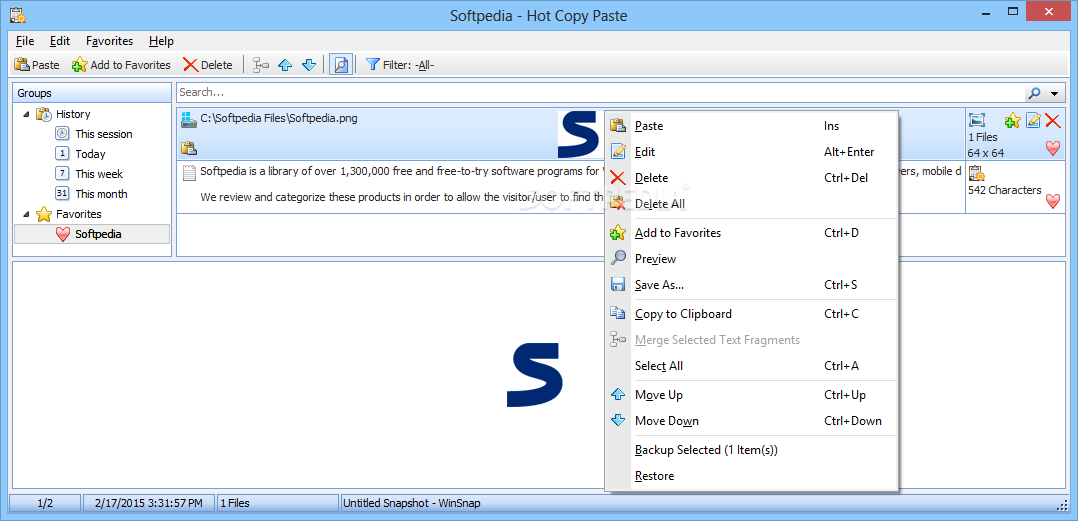Image resolution: width=1078 pixels, height=521 pixels.
Task: Select This session in Groups tree
Action: click(104, 134)
